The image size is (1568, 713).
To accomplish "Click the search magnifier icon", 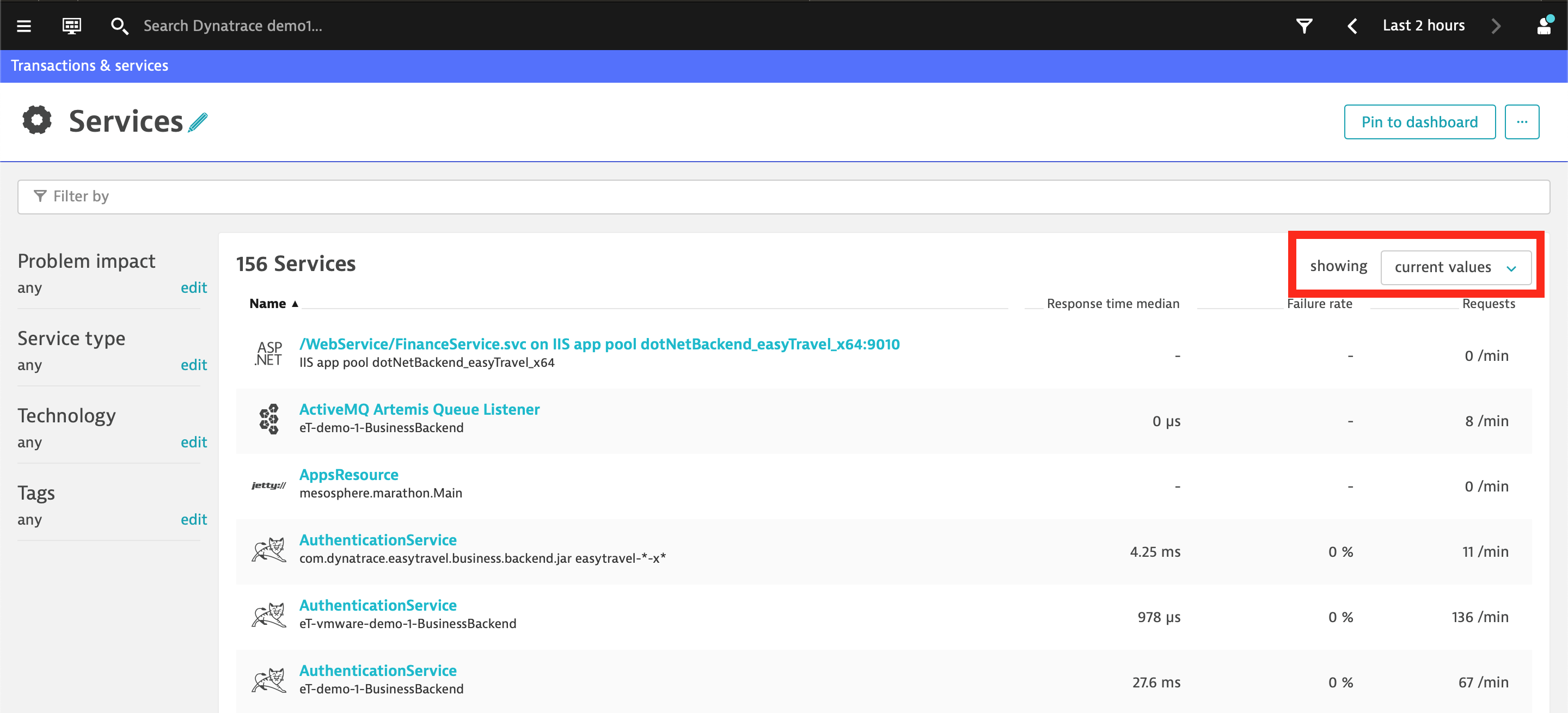I will point(119,26).
